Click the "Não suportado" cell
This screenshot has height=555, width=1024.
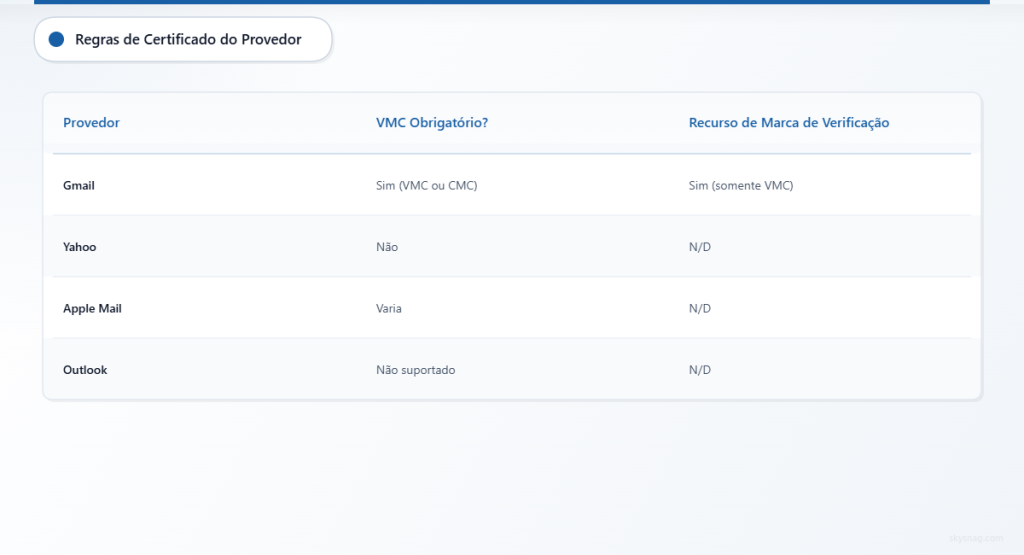(415, 370)
